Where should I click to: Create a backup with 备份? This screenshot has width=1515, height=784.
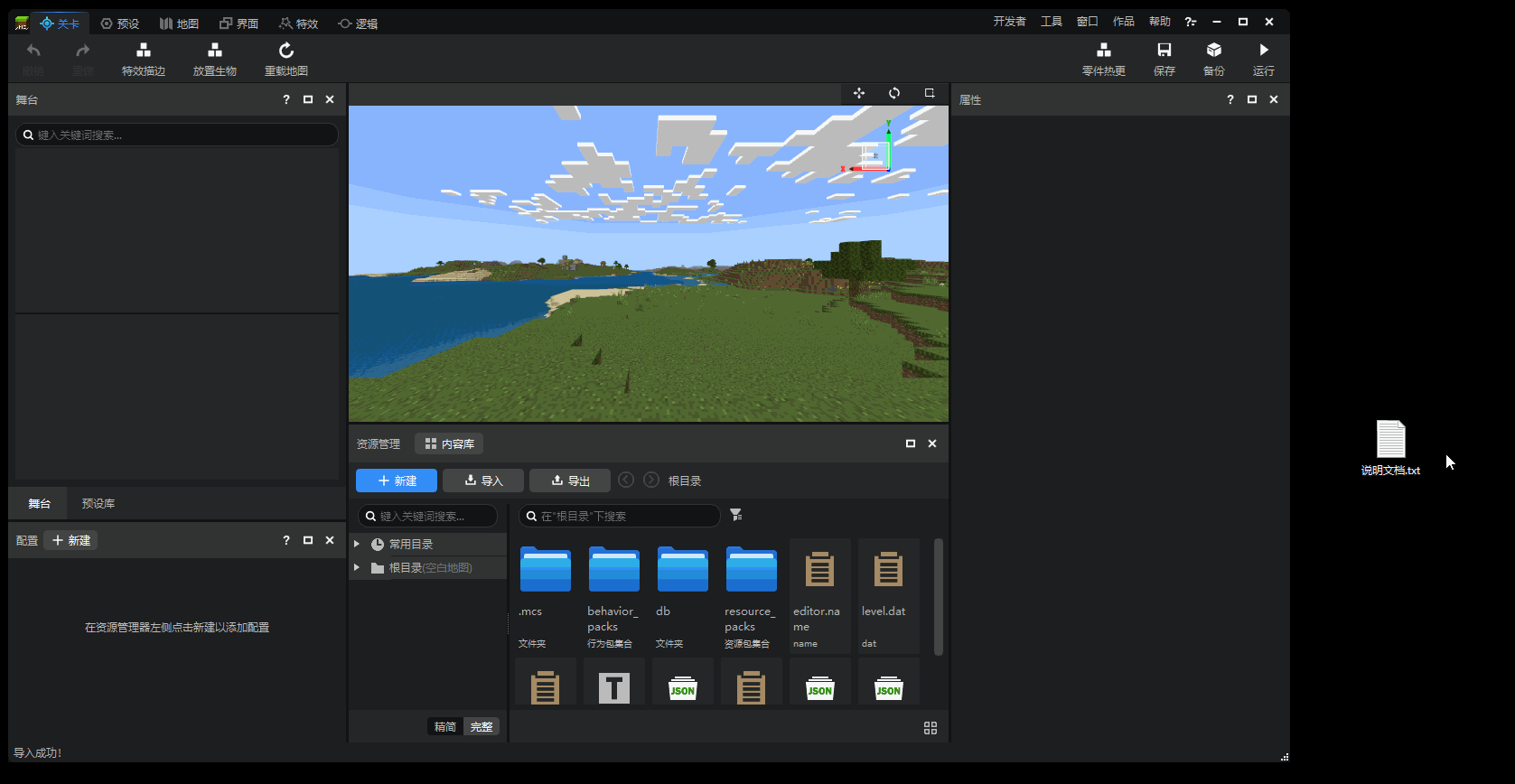(x=1214, y=59)
